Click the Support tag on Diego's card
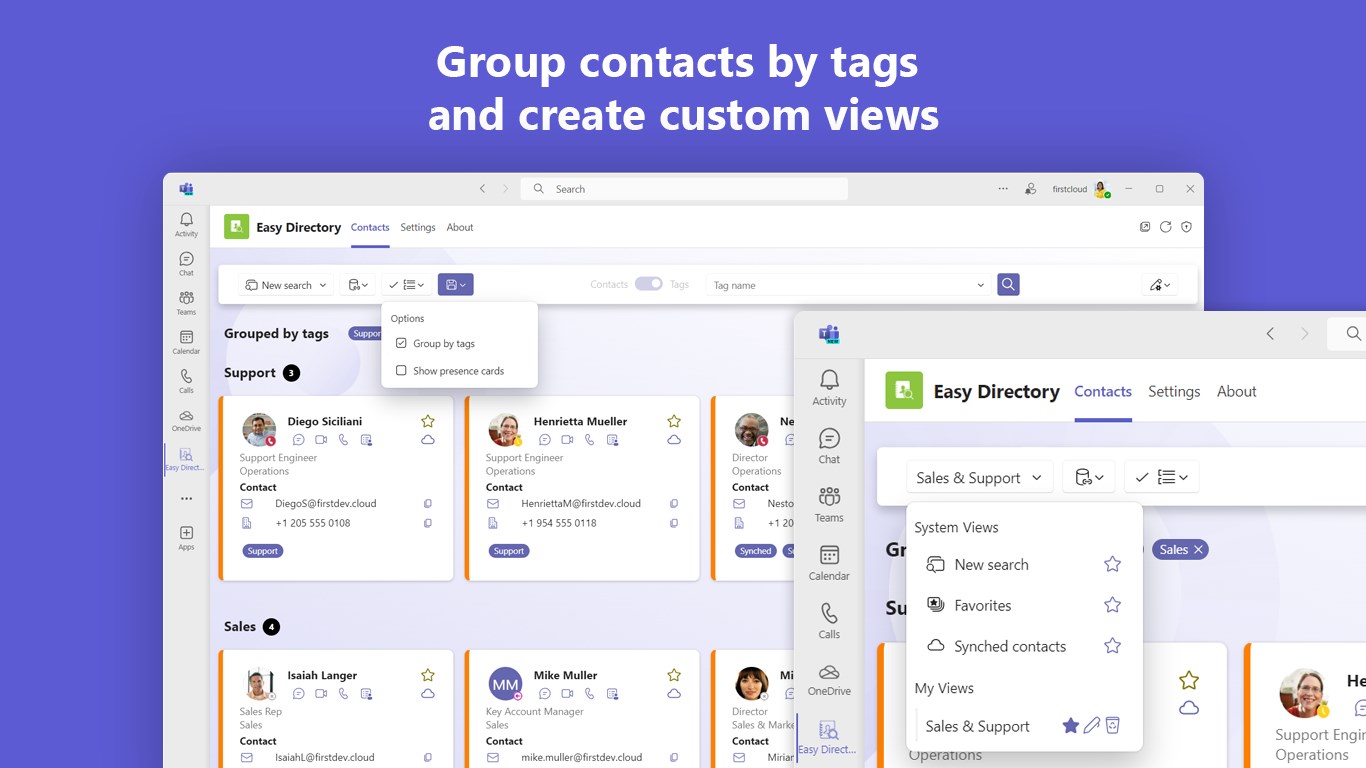Viewport: 1366px width, 768px height. point(263,551)
